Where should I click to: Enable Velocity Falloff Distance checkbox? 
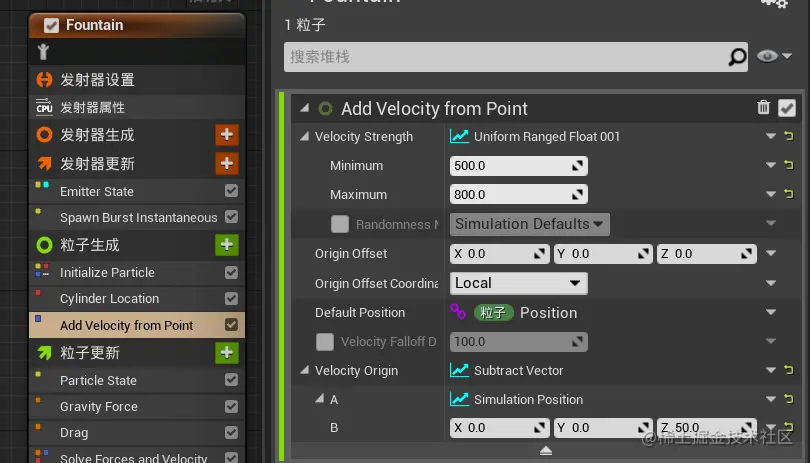(325, 342)
